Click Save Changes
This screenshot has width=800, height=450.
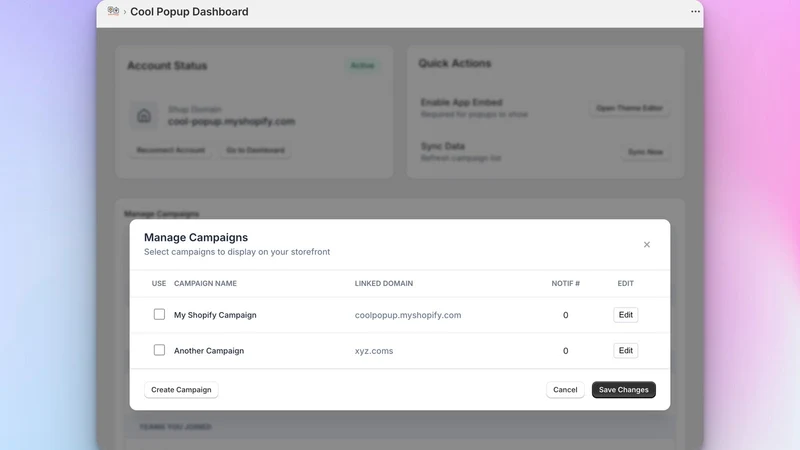tap(623, 390)
